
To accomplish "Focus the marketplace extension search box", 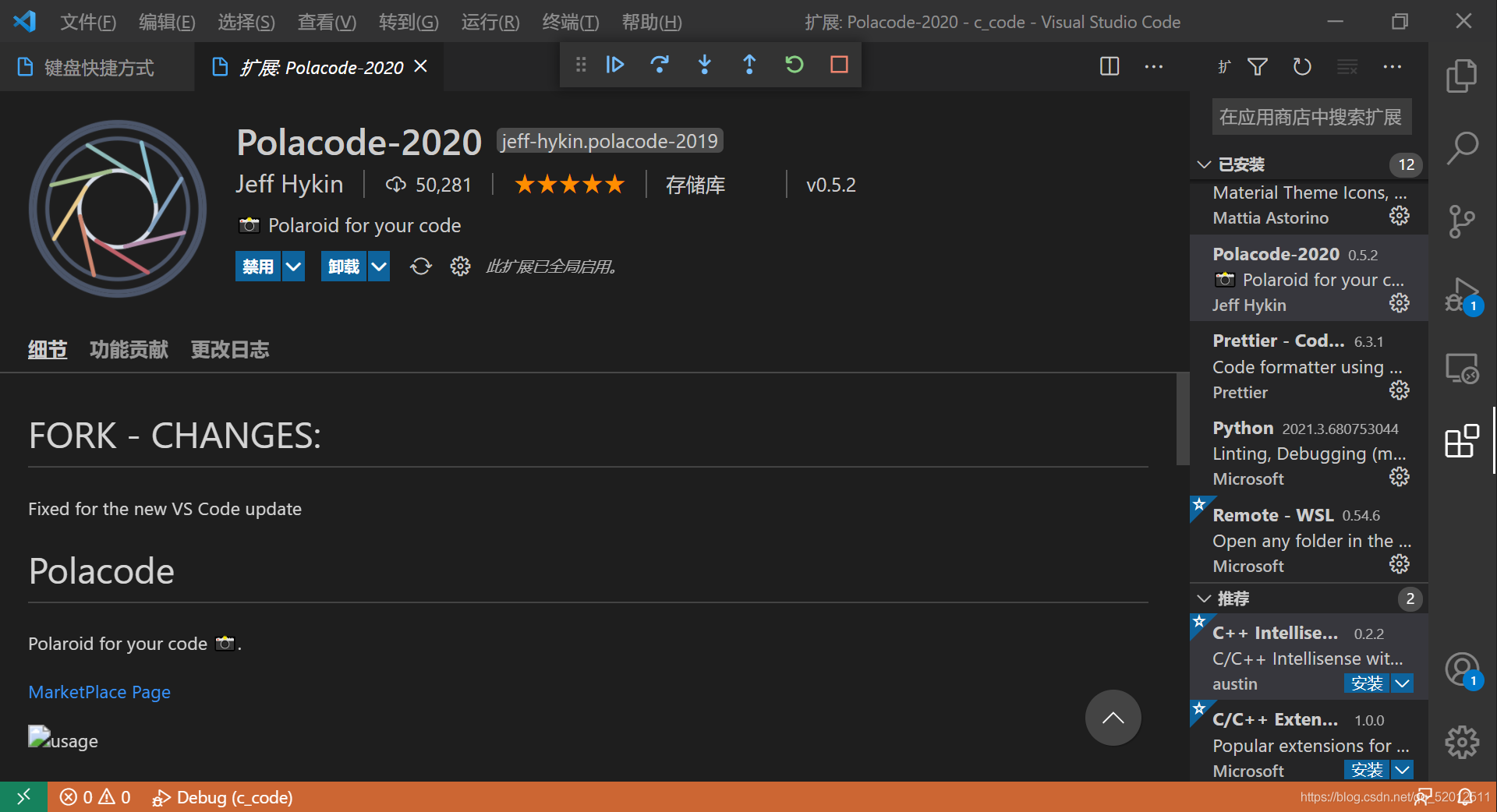I will coord(1312,117).
